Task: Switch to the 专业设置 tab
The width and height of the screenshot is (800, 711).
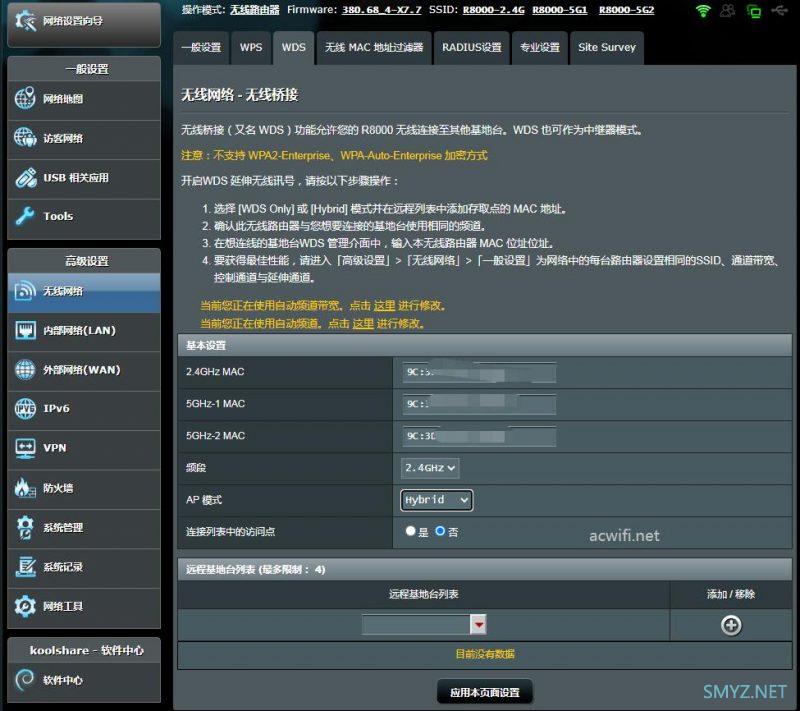Action: (x=540, y=47)
